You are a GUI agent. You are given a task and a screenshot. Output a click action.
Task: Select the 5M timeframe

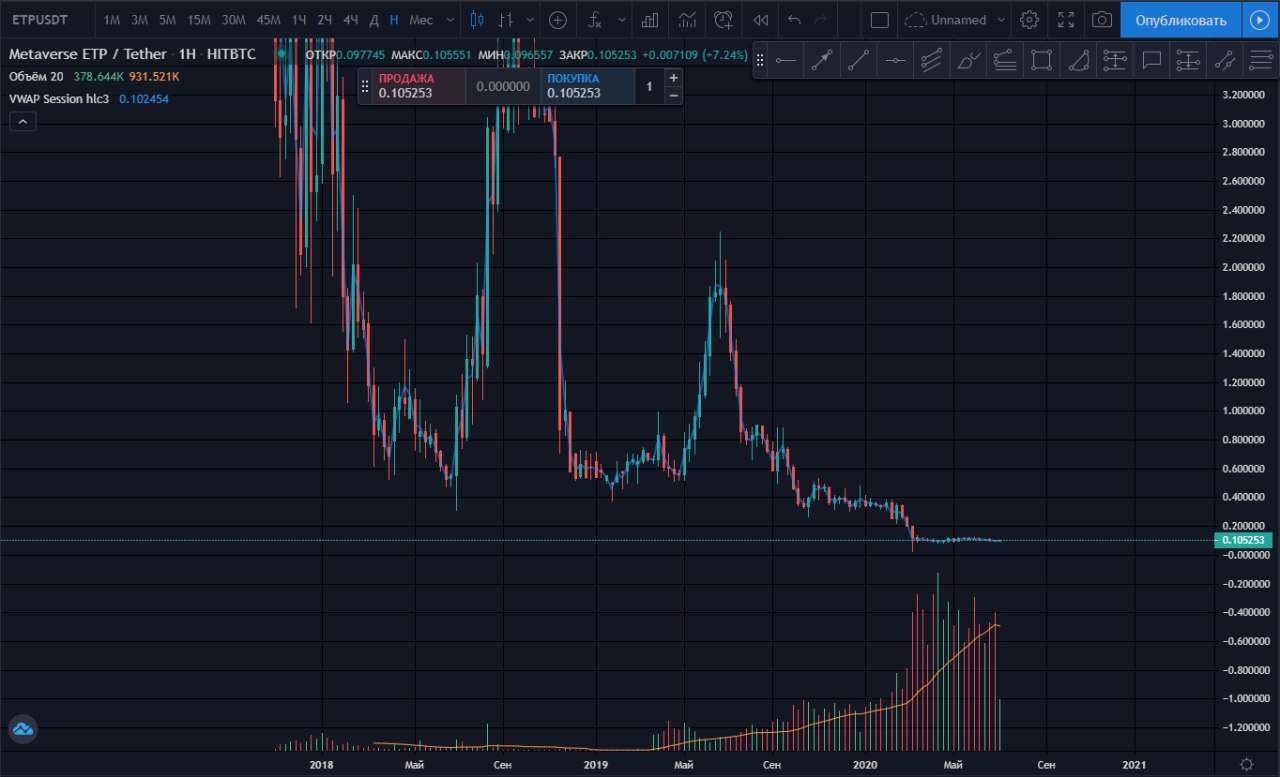pos(167,20)
